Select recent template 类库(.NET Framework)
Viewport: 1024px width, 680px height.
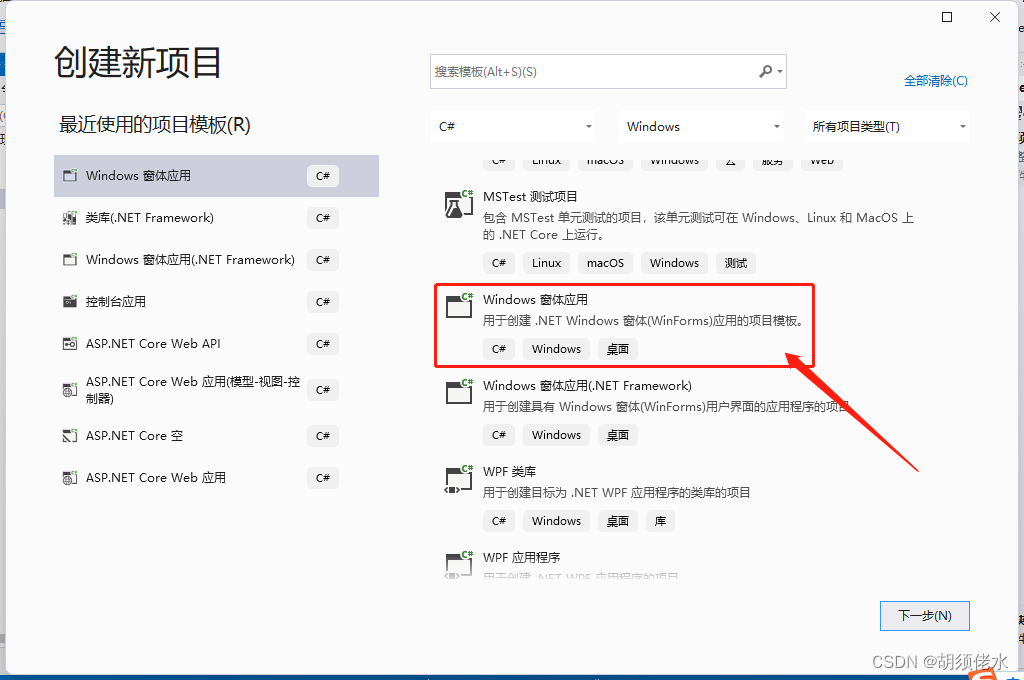click(x=216, y=218)
